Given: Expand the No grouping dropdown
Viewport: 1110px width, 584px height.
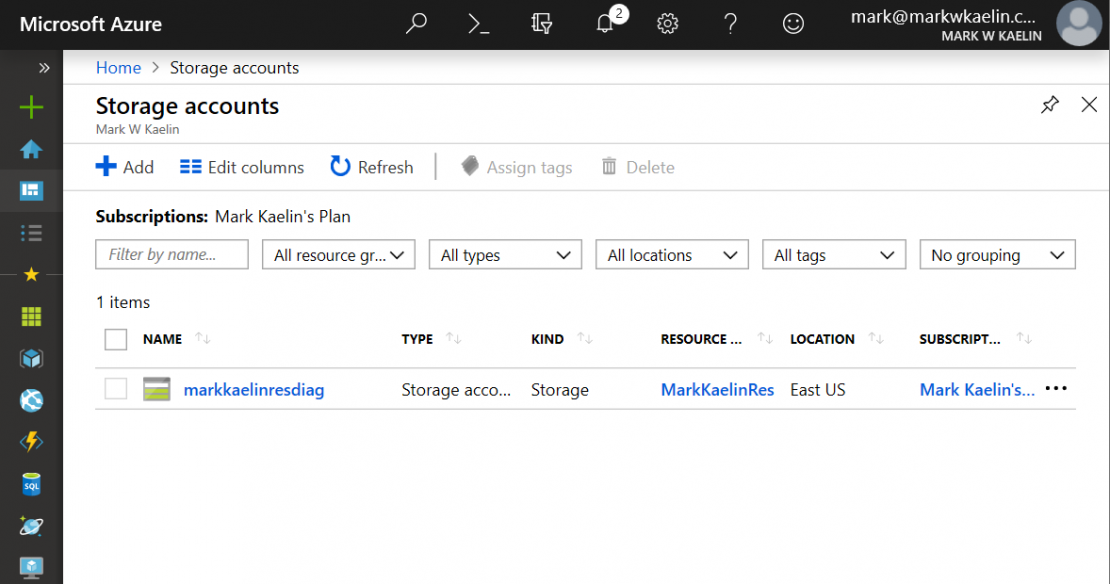Looking at the screenshot, I should [x=996, y=255].
